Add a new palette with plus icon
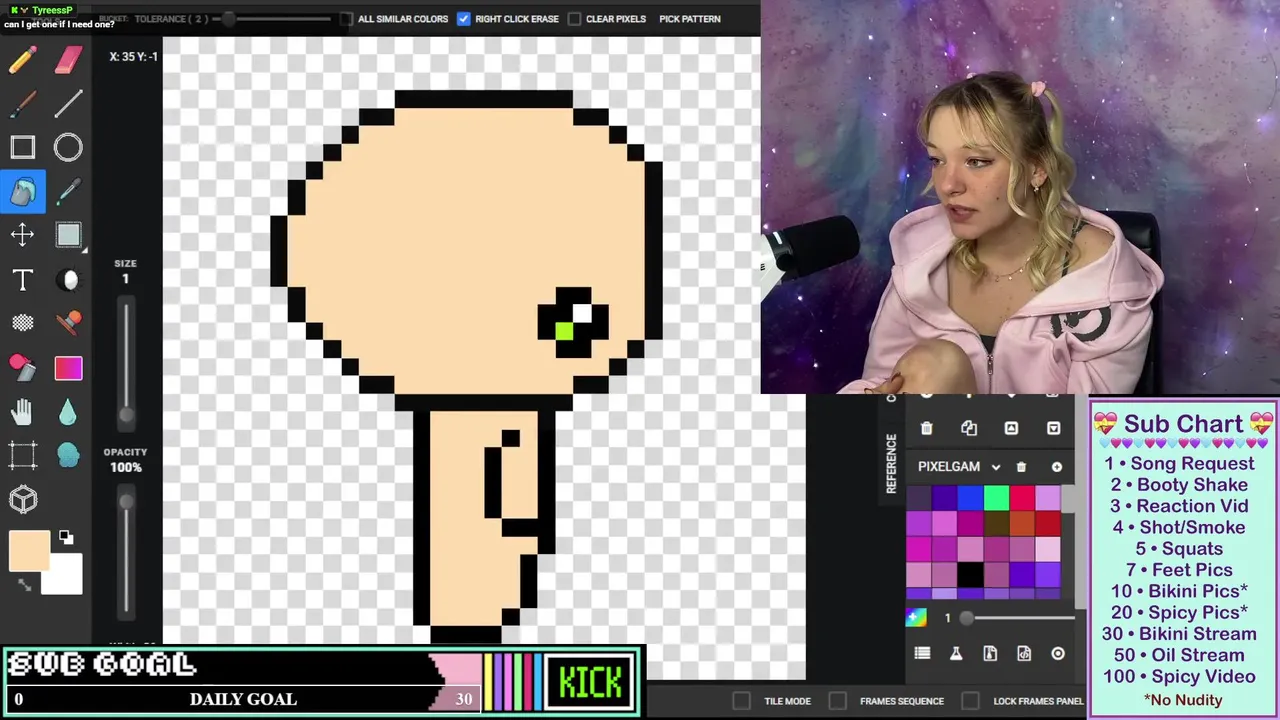 [x=1056, y=467]
